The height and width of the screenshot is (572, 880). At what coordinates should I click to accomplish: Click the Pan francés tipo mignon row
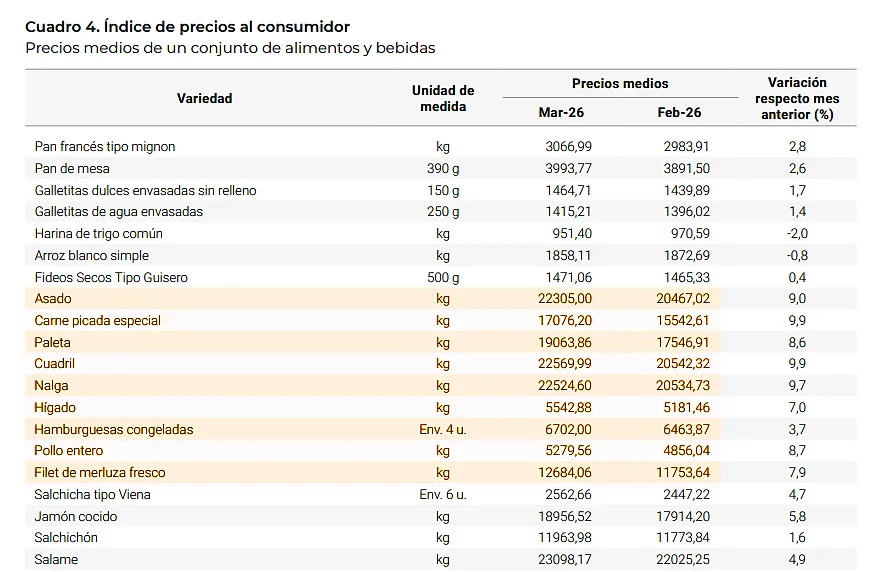point(105,147)
